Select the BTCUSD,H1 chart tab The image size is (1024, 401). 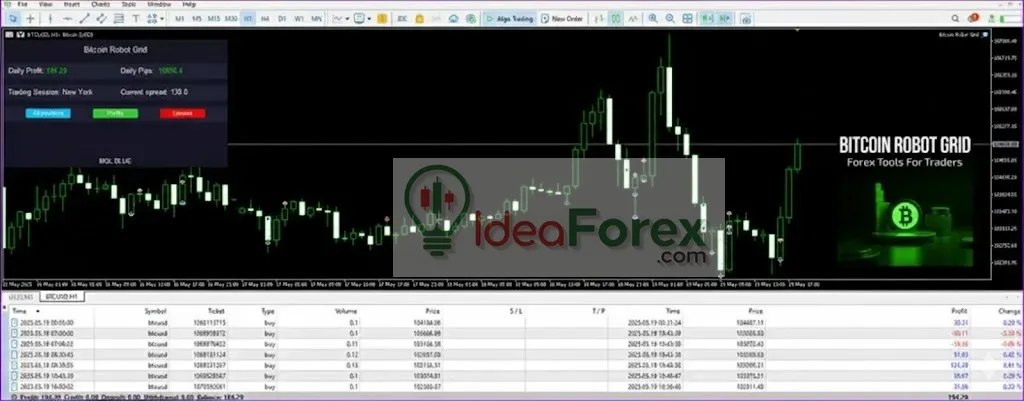pos(63,297)
